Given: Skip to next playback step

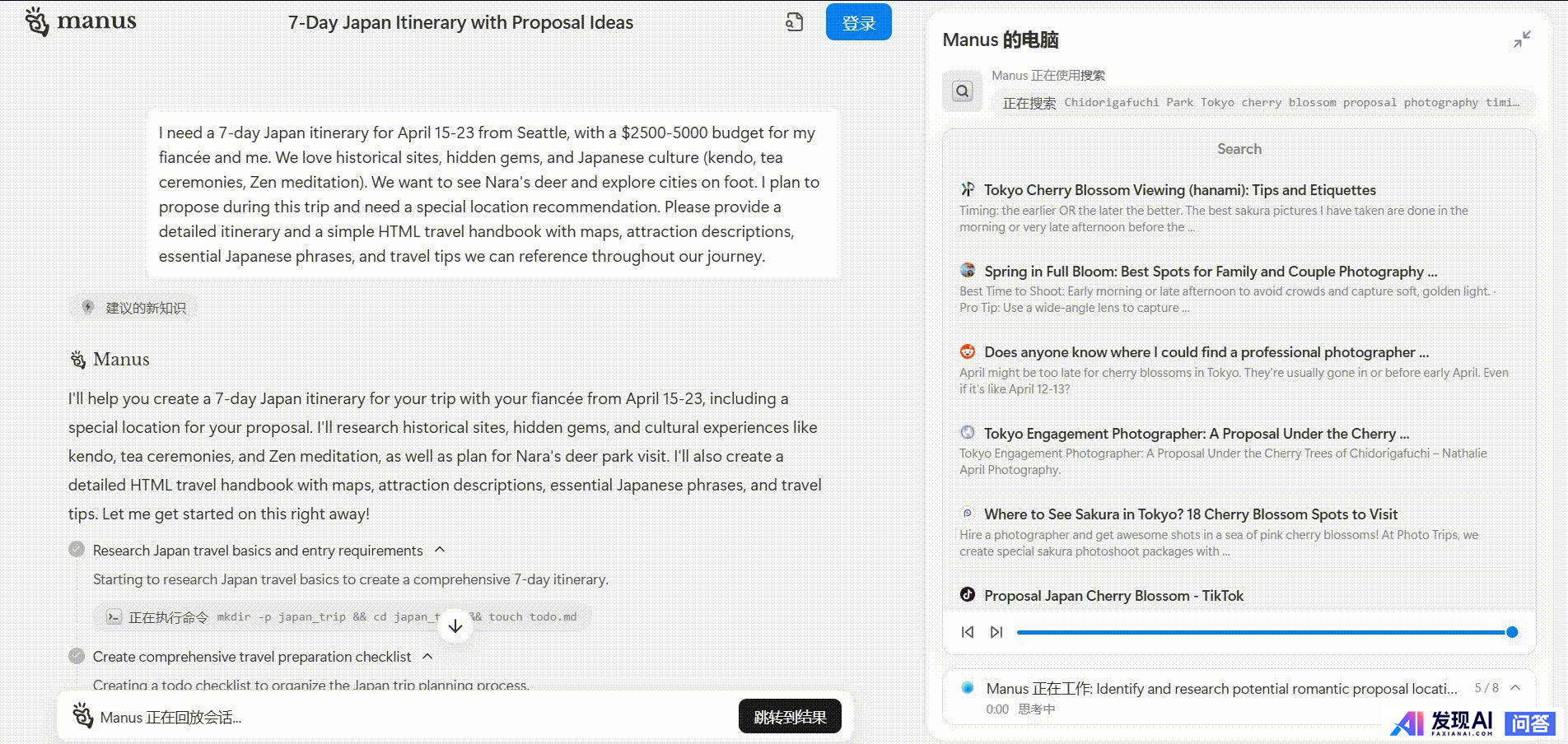Looking at the screenshot, I should (996, 632).
